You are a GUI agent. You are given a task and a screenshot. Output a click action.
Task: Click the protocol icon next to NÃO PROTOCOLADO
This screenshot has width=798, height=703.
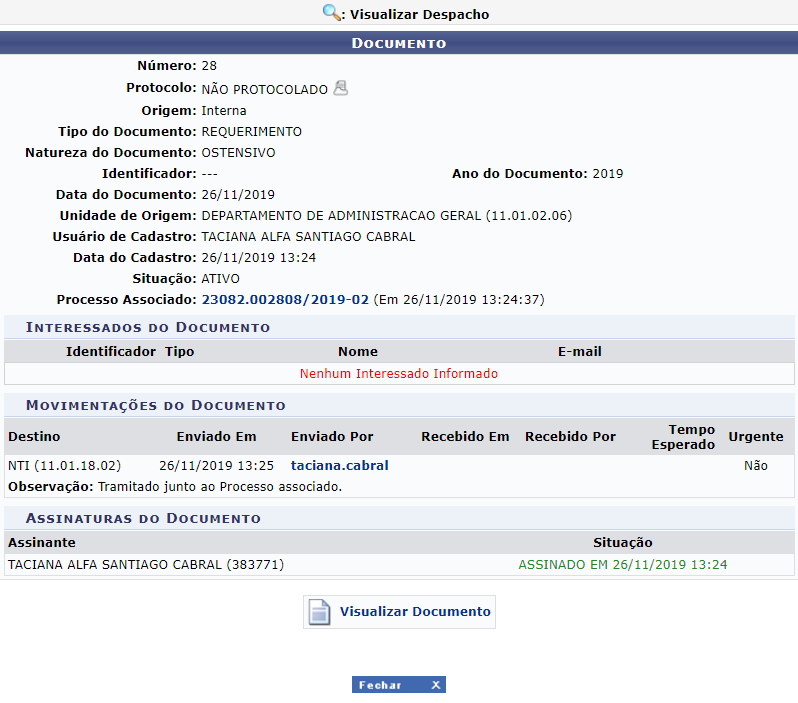pos(340,88)
